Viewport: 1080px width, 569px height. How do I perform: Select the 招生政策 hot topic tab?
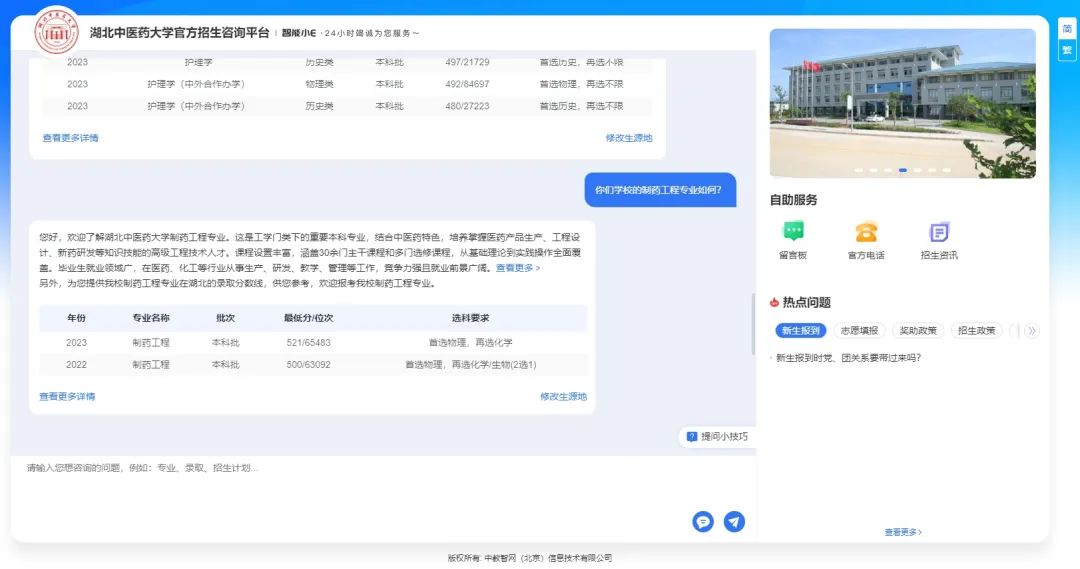coord(976,331)
